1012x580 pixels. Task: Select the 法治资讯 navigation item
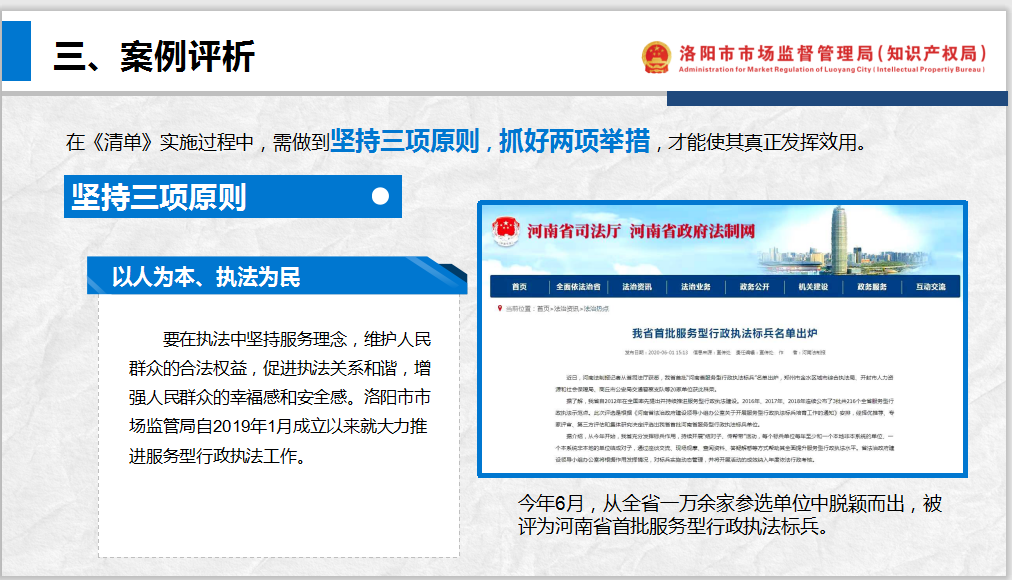click(x=636, y=287)
